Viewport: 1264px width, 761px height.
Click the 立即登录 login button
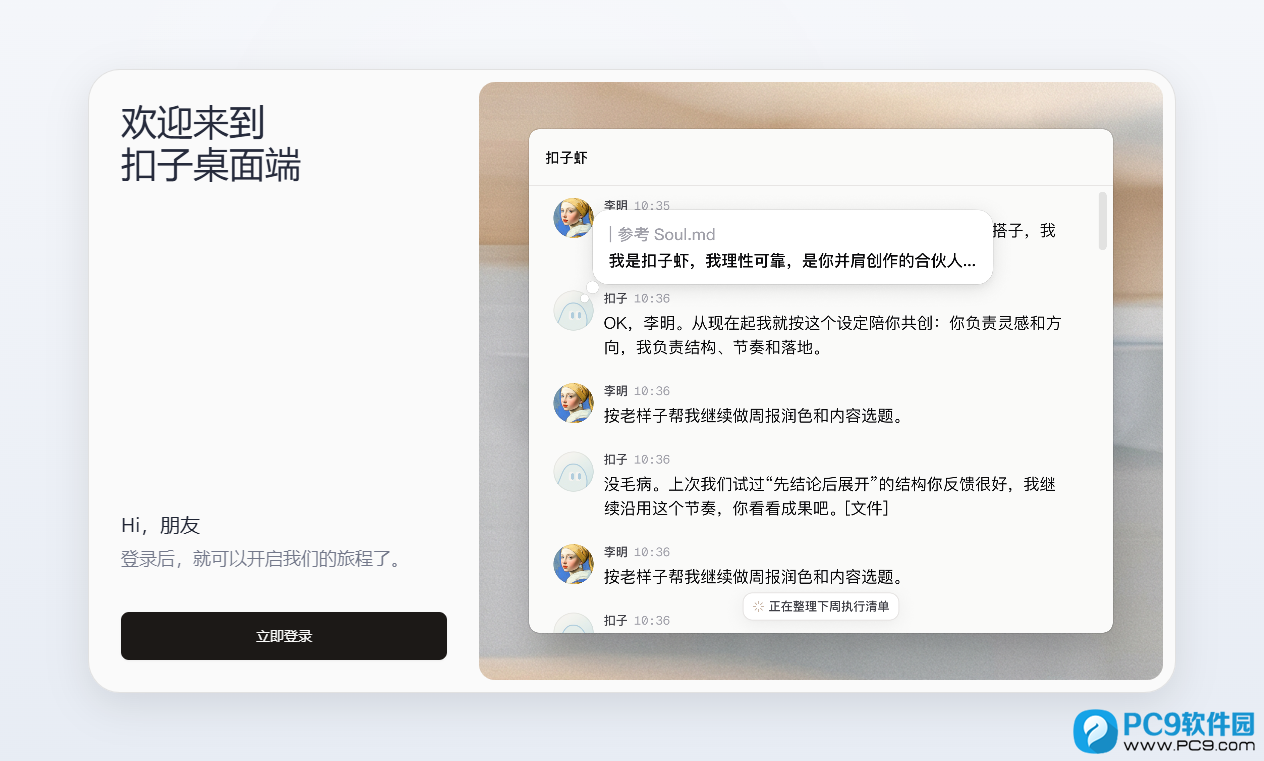tap(284, 636)
